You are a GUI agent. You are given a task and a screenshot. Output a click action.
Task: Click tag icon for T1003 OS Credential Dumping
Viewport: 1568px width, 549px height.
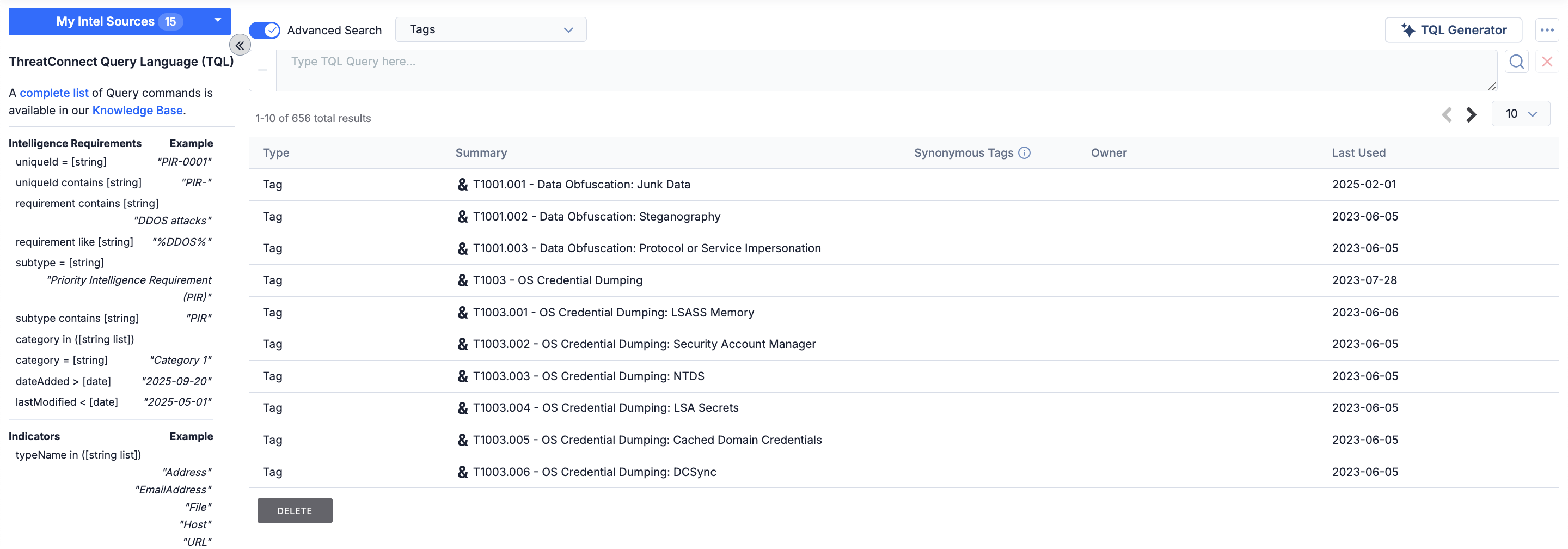click(463, 280)
